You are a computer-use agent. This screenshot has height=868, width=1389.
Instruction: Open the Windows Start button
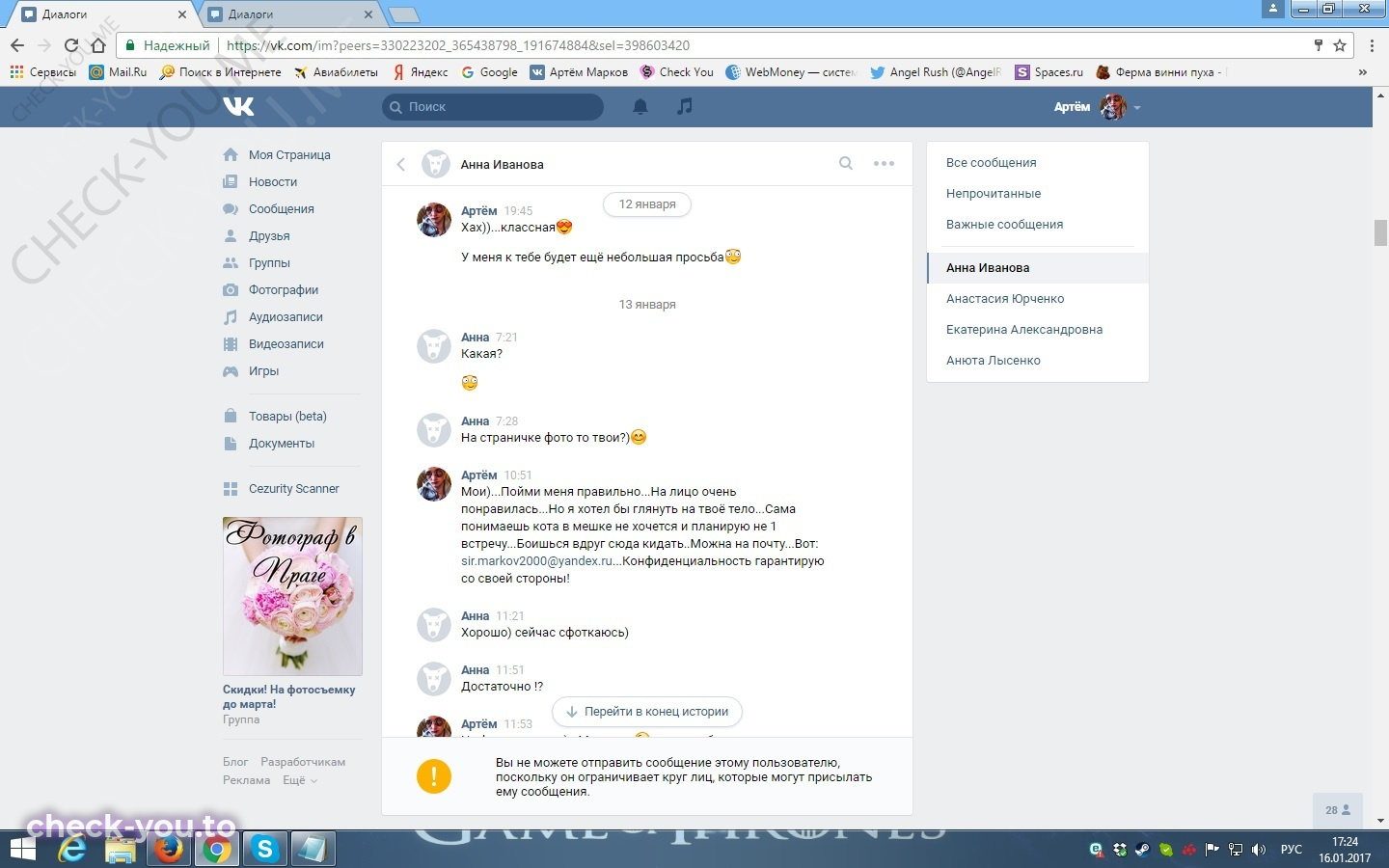(22, 849)
